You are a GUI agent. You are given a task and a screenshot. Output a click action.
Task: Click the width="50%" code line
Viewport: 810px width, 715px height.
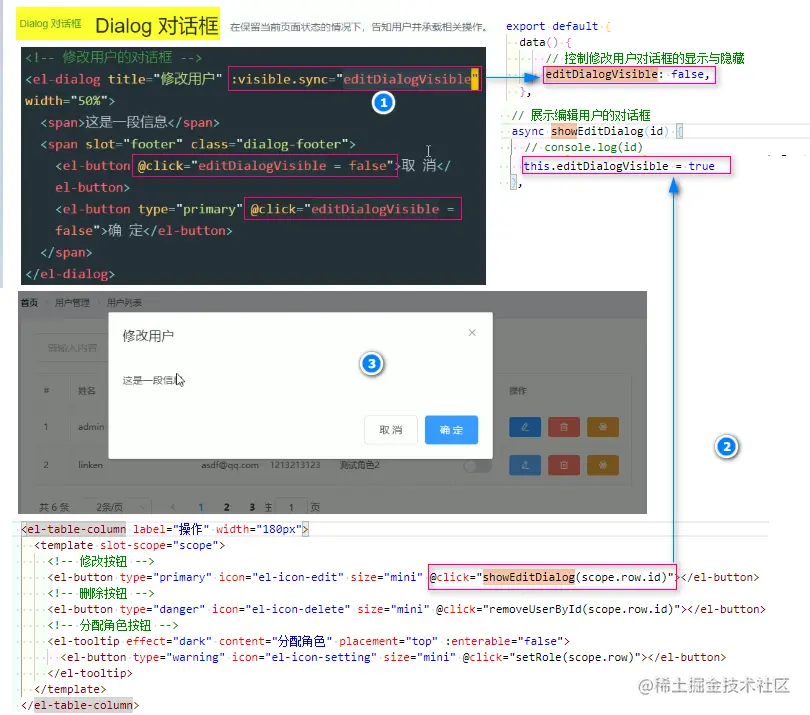[x=70, y=101]
